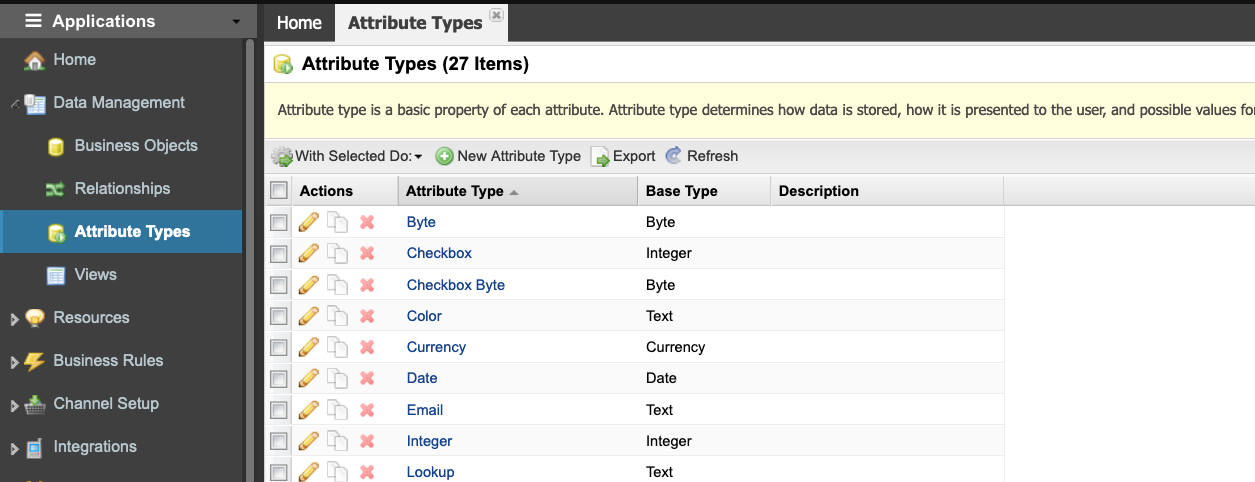The width and height of the screenshot is (1255, 482).
Task: Edit the Checkbox Byte attribute type
Action: coord(309,285)
